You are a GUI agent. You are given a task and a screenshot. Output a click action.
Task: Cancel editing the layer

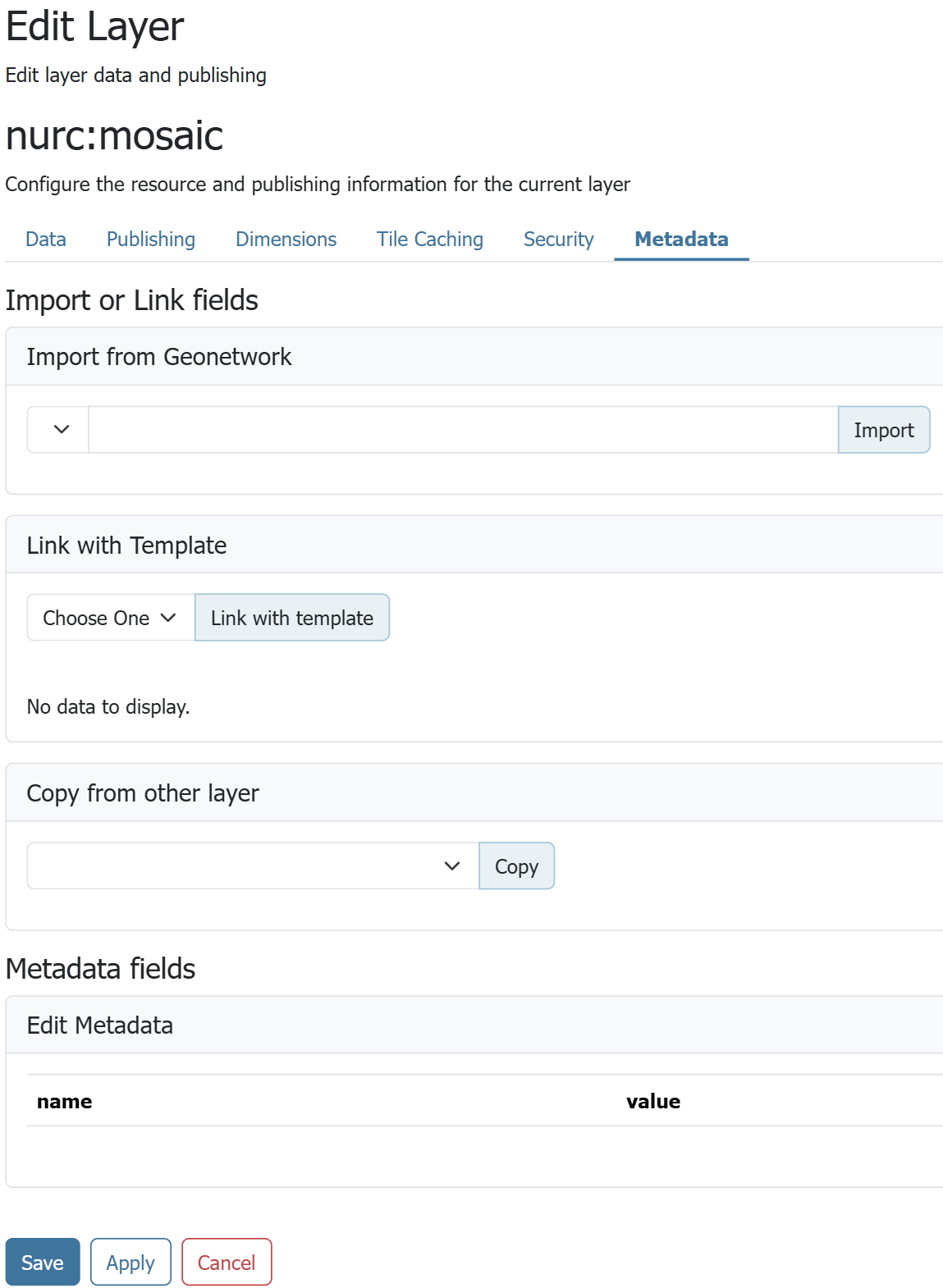pos(227,1262)
